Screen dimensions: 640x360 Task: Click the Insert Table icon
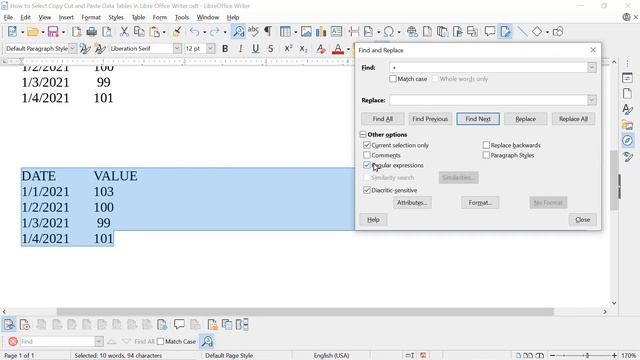tap(285, 32)
